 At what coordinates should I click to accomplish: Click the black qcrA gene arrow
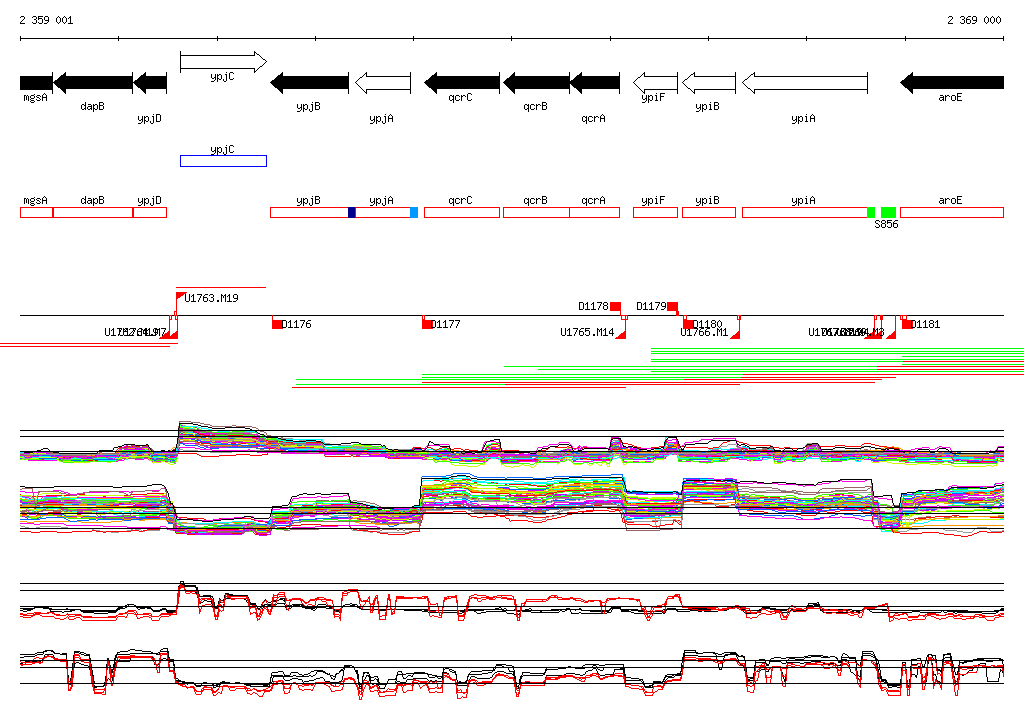pos(594,83)
